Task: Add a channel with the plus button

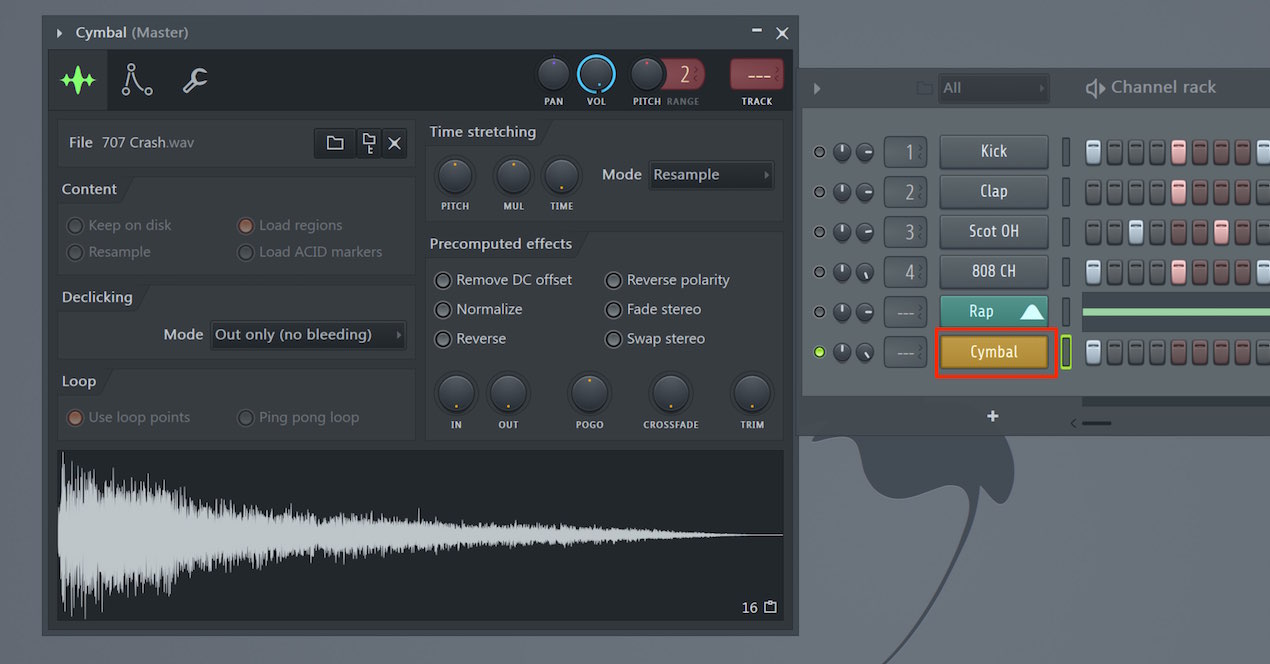Action: pyautogui.click(x=992, y=416)
